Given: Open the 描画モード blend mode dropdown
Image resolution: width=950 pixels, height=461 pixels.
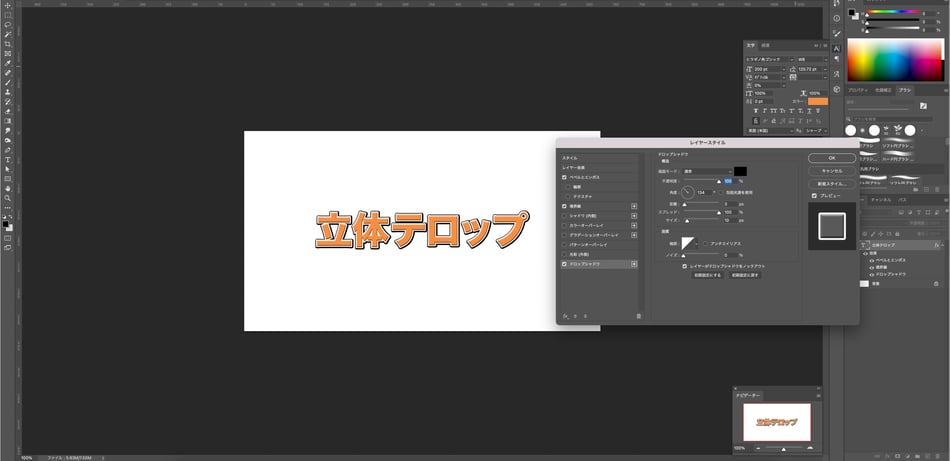Looking at the screenshot, I should [706, 171].
